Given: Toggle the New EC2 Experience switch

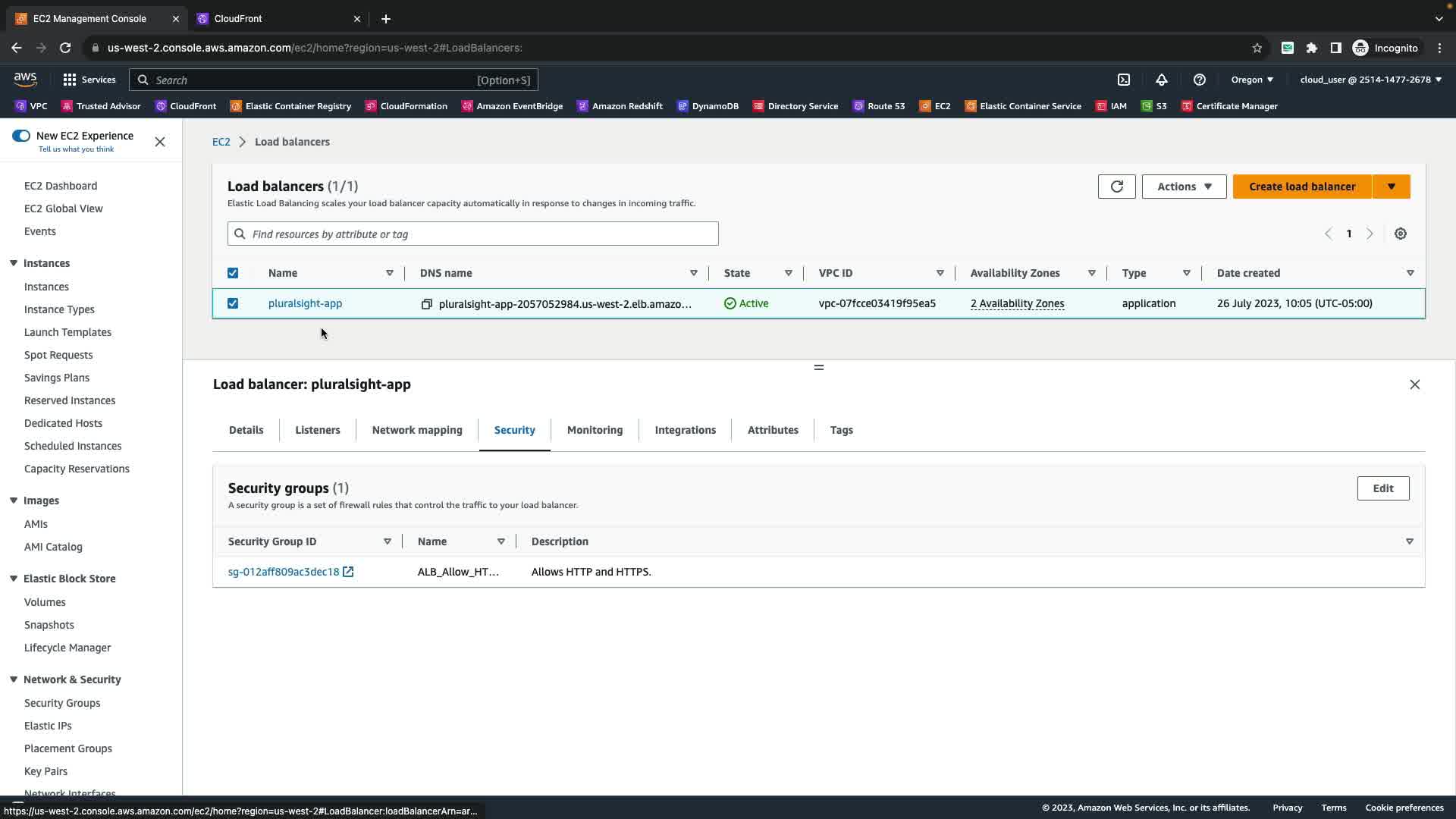Looking at the screenshot, I should click(x=21, y=136).
